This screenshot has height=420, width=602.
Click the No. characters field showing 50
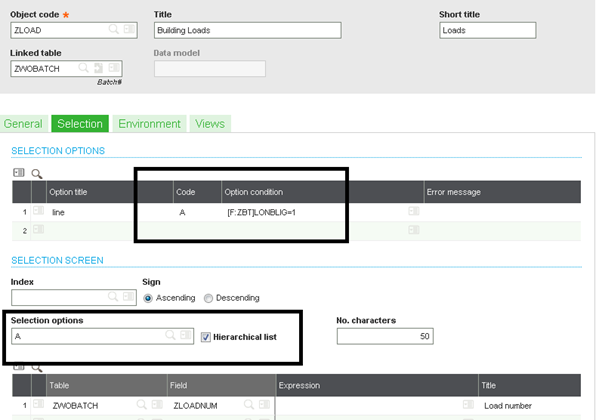385,337
